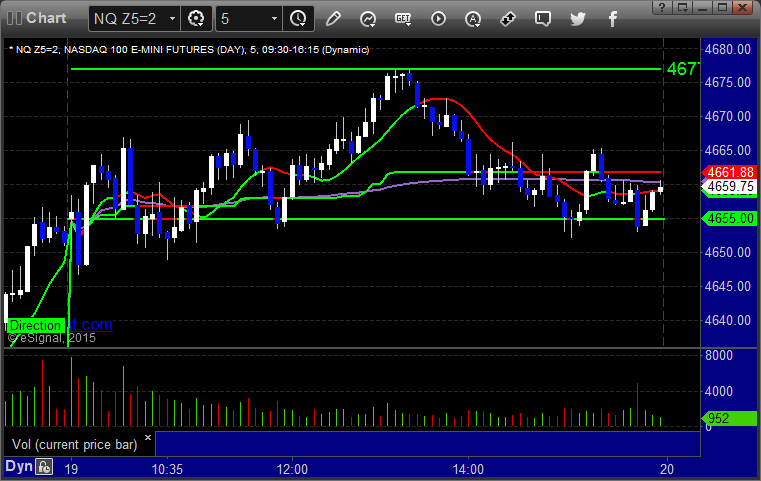Click the pop-out window icon

click(x=683, y=7)
